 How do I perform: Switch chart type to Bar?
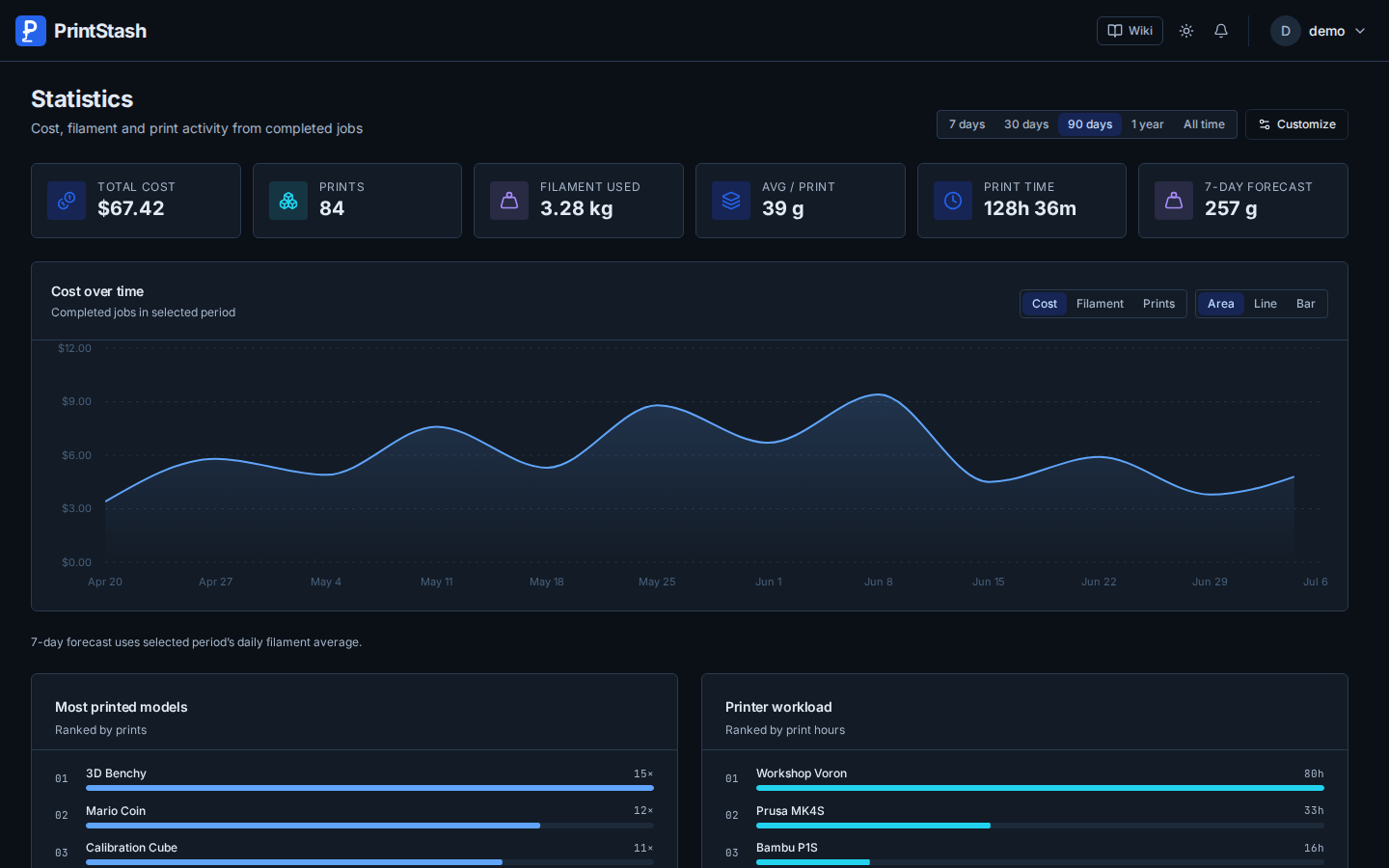[1306, 304]
